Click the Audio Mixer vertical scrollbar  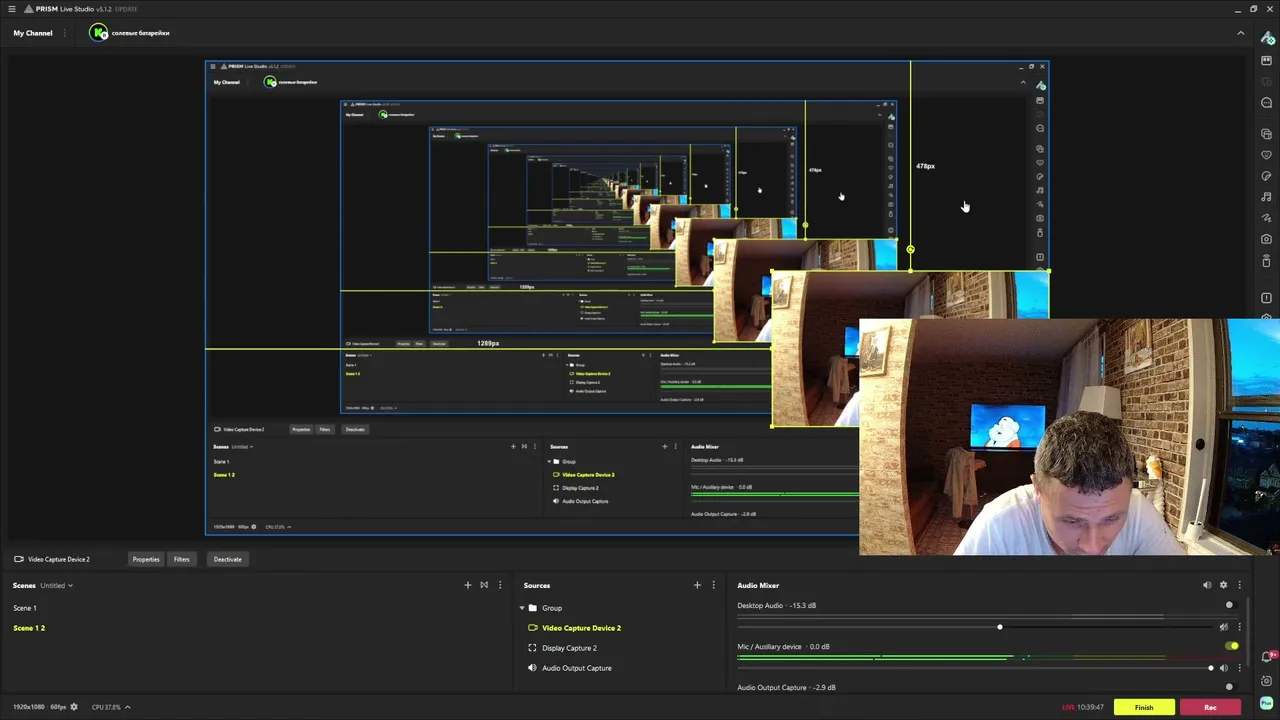tap(1248, 630)
